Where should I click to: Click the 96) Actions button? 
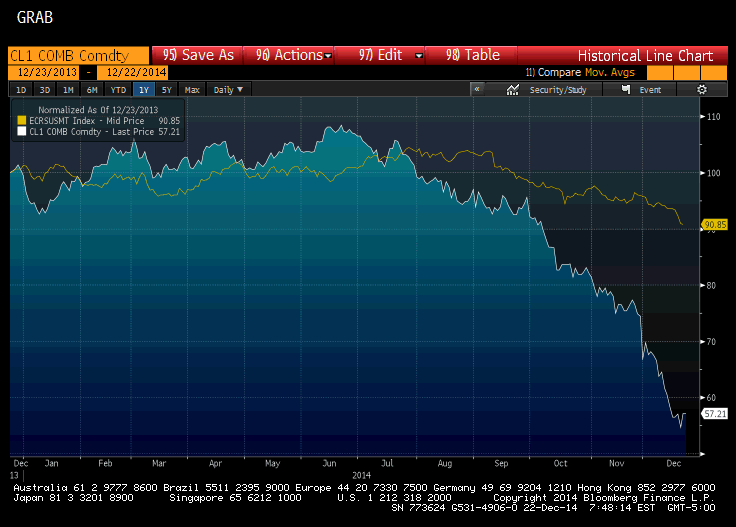(289, 55)
